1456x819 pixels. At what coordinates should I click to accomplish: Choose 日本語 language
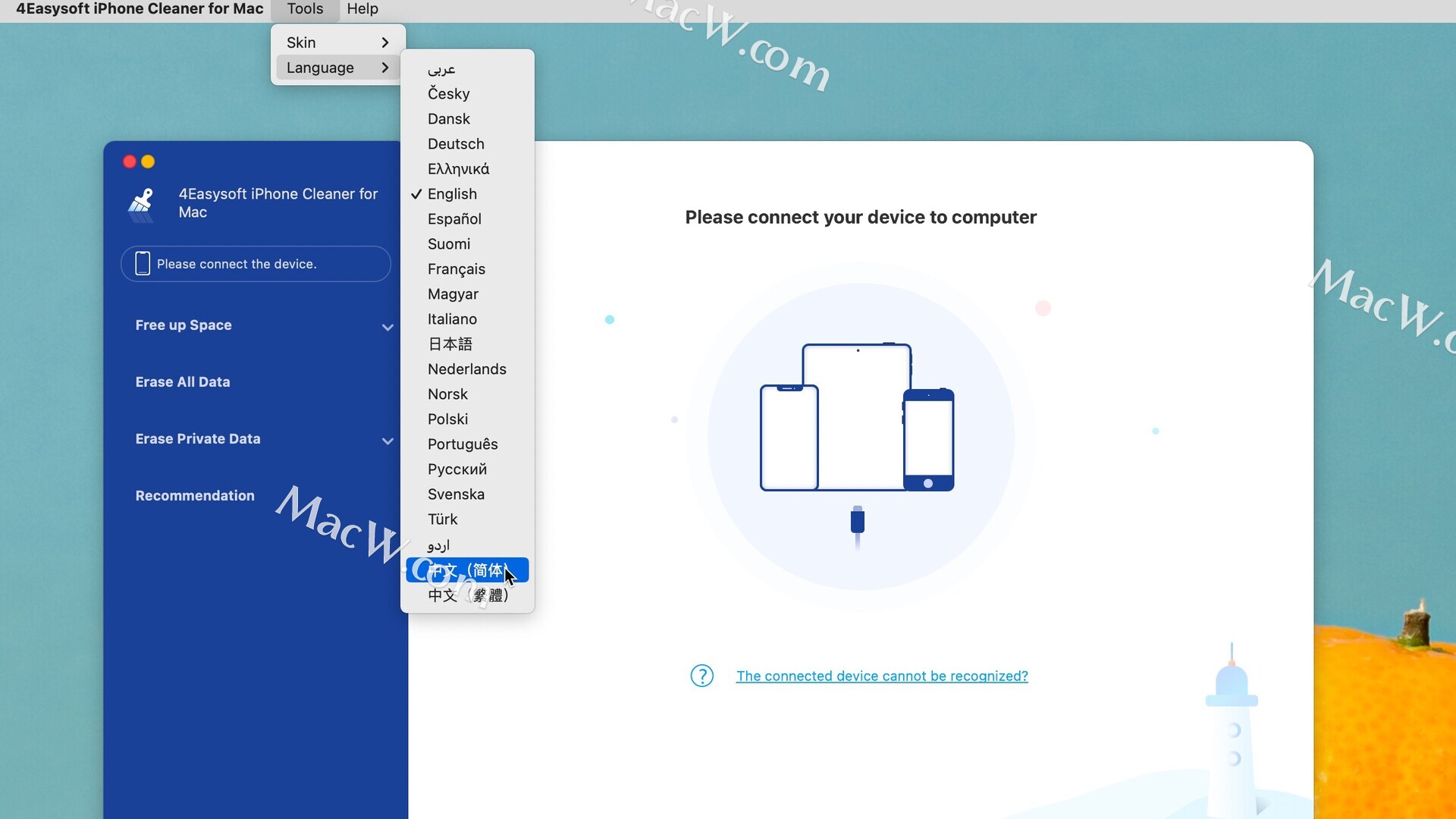[x=467, y=344]
